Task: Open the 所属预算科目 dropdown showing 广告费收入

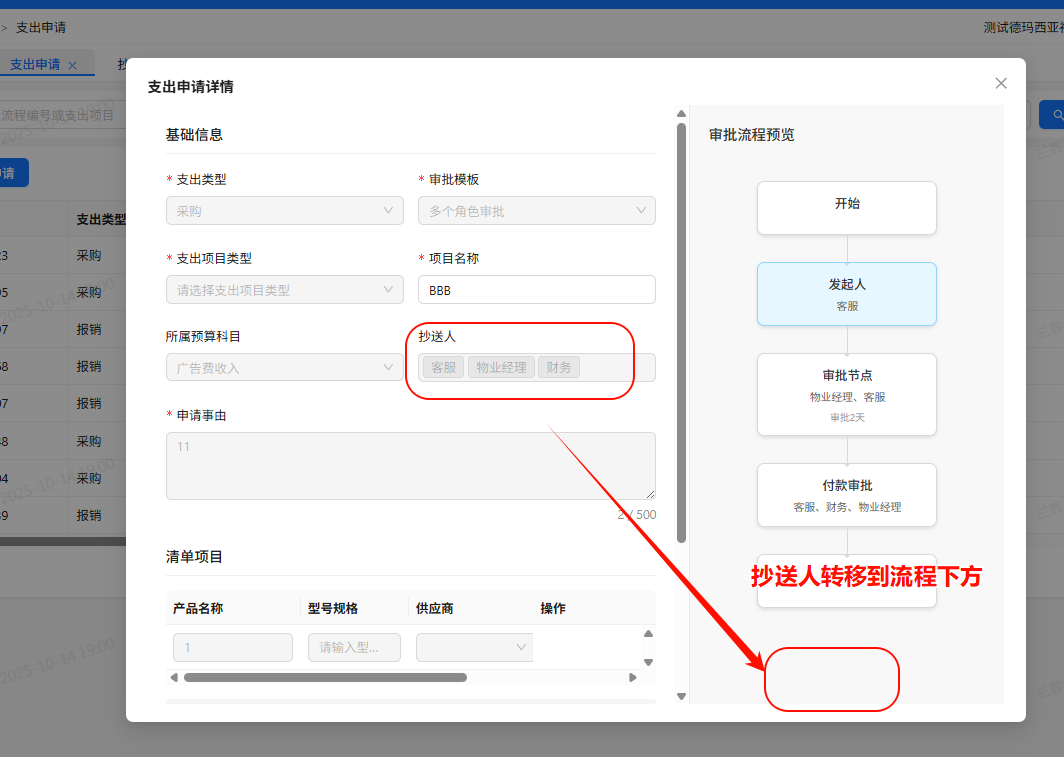Action: click(x=284, y=367)
